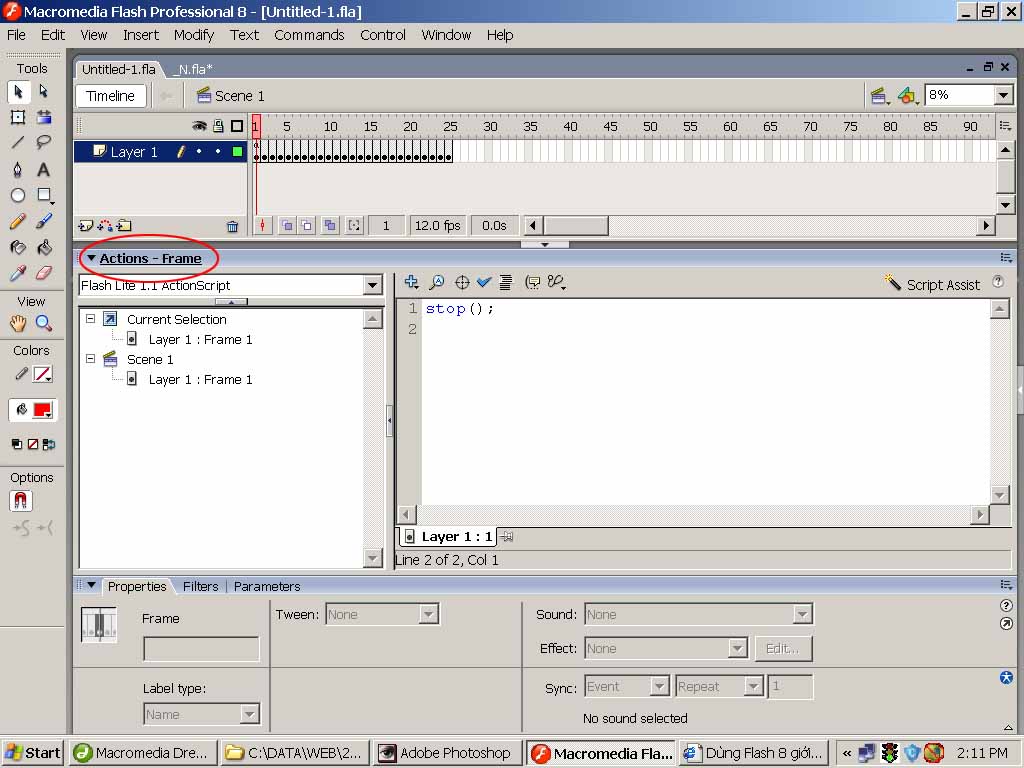Select the Selection (arrow) tool

pyautogui.click(x=18, y=91)
